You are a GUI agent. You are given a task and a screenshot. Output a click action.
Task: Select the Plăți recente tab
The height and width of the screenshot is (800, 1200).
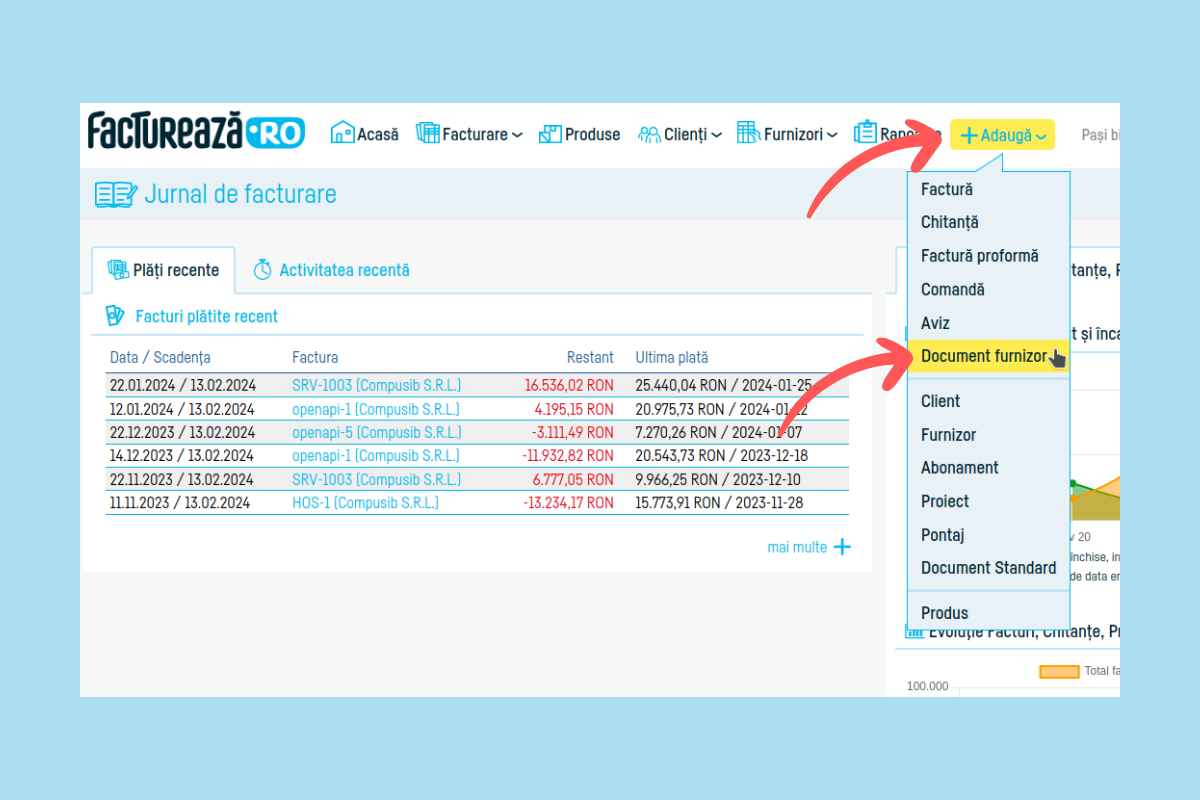coord(163,270)
